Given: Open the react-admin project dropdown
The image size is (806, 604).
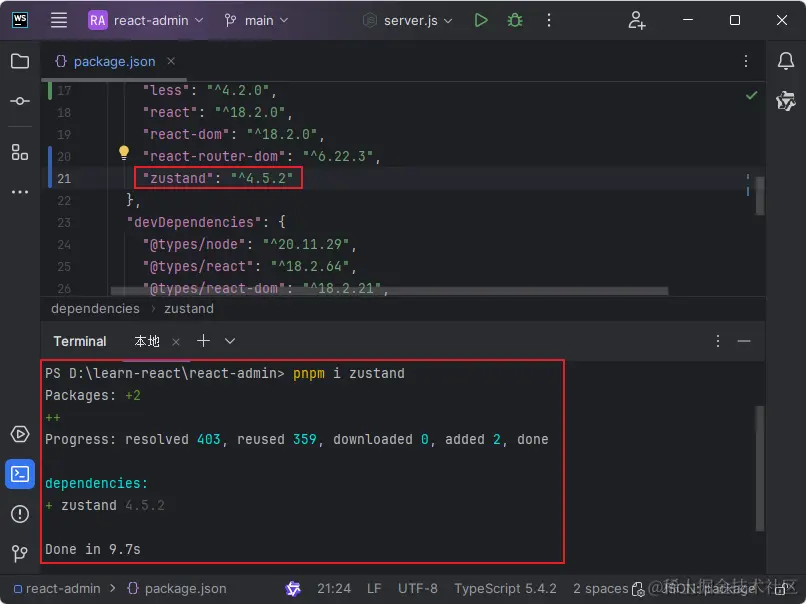Looking at the screenshot, I should point(146,21).
